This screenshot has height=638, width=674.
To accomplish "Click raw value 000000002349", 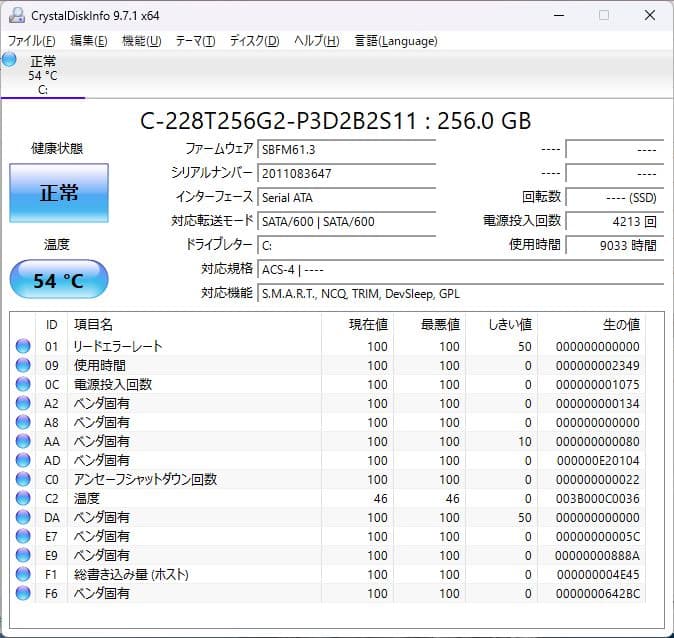I will click(x=597, y=365).
